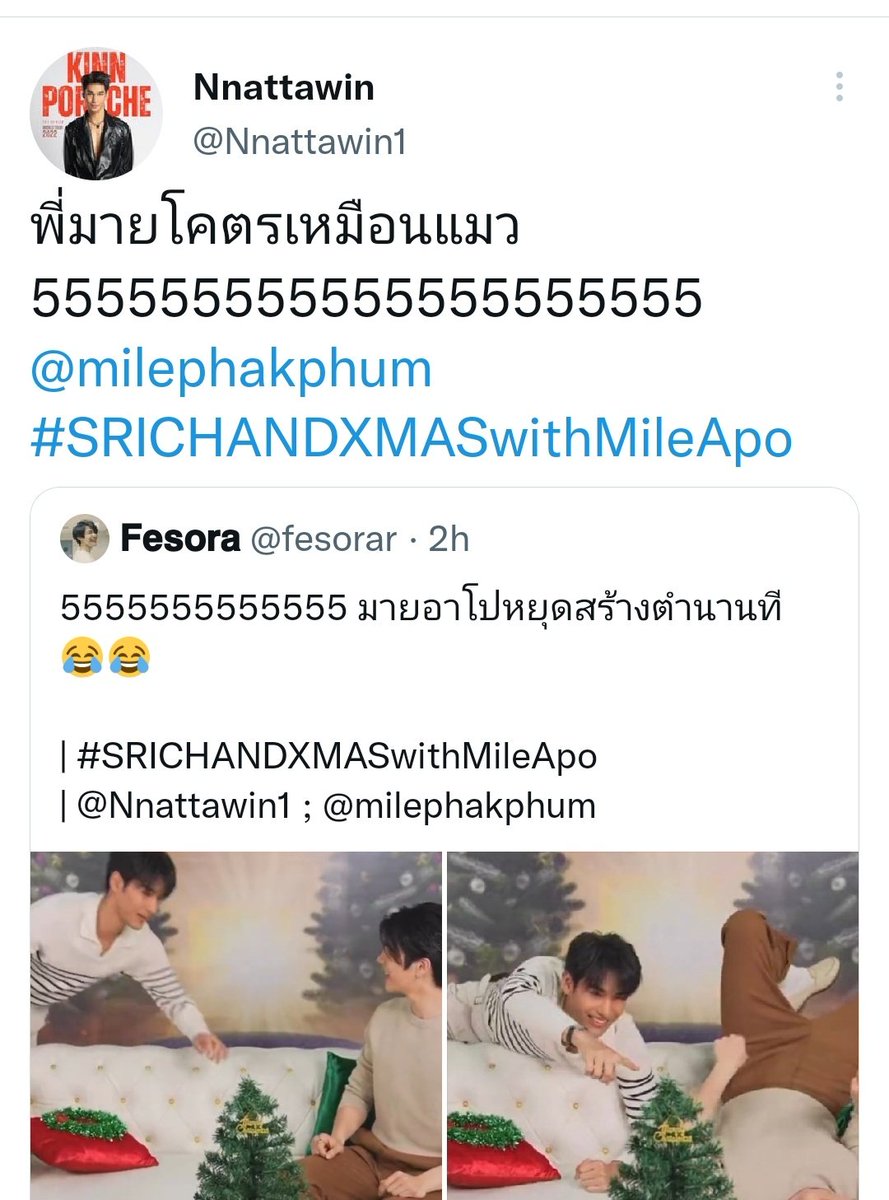Open the @fesorar handle in quoted tweet
Screen dimensions: 889x1200
click(323, 540)
